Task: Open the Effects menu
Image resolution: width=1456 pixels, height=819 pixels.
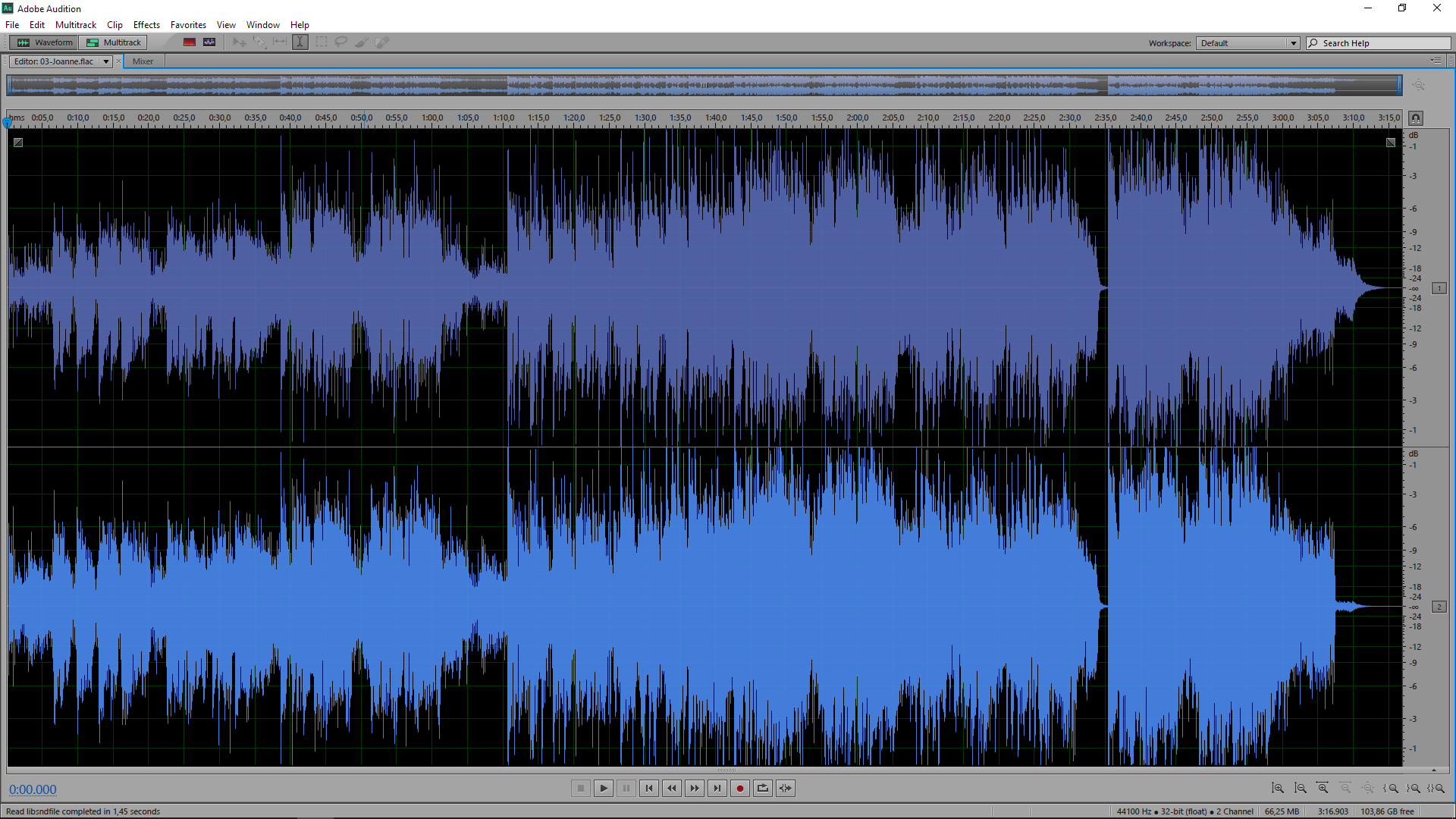Action: tap(146, 25)
